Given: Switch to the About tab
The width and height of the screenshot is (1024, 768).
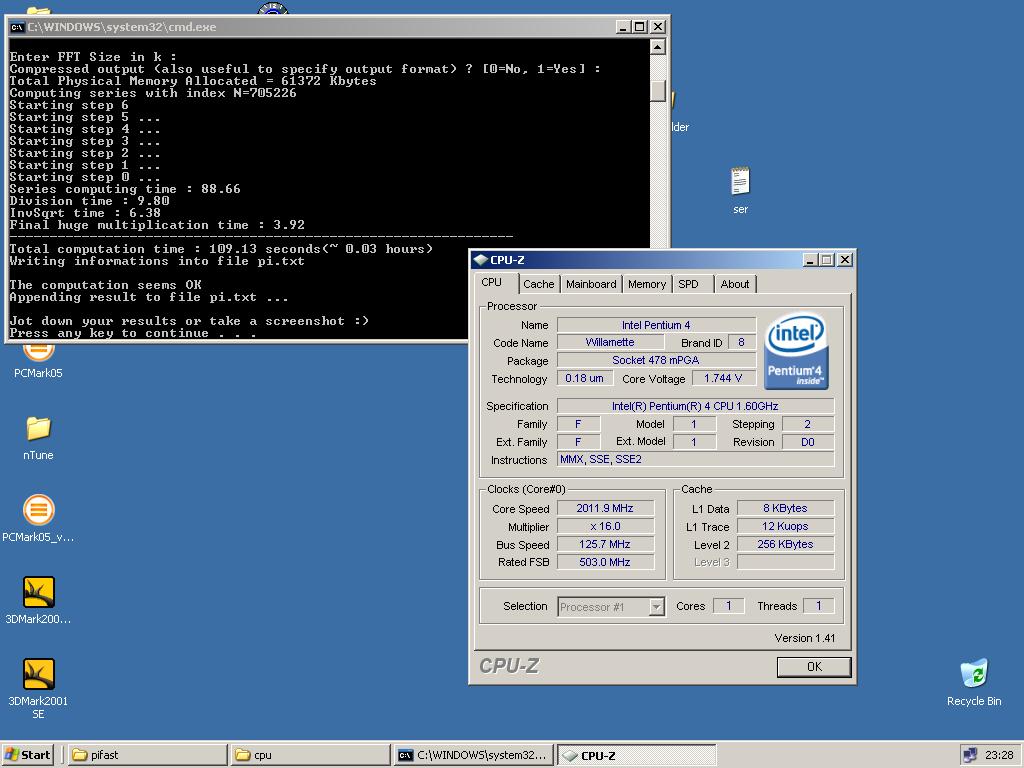Looking at the screenshot, I should click(x=735, y=284).
